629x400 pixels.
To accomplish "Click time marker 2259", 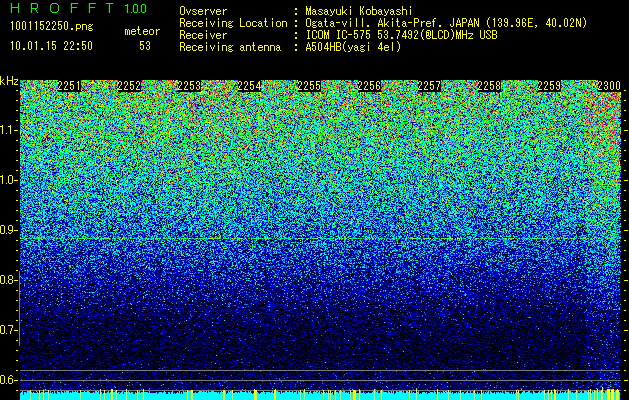I will click(x=549, y=86).
